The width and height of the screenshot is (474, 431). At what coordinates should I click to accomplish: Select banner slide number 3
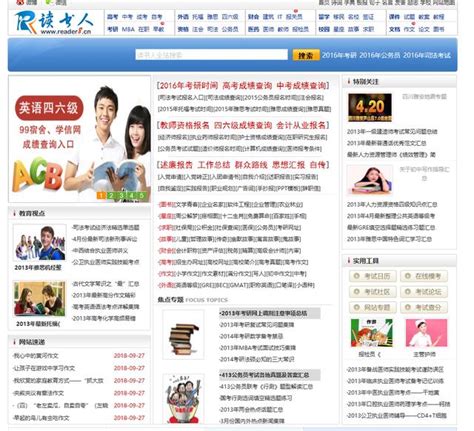[121, 196]
